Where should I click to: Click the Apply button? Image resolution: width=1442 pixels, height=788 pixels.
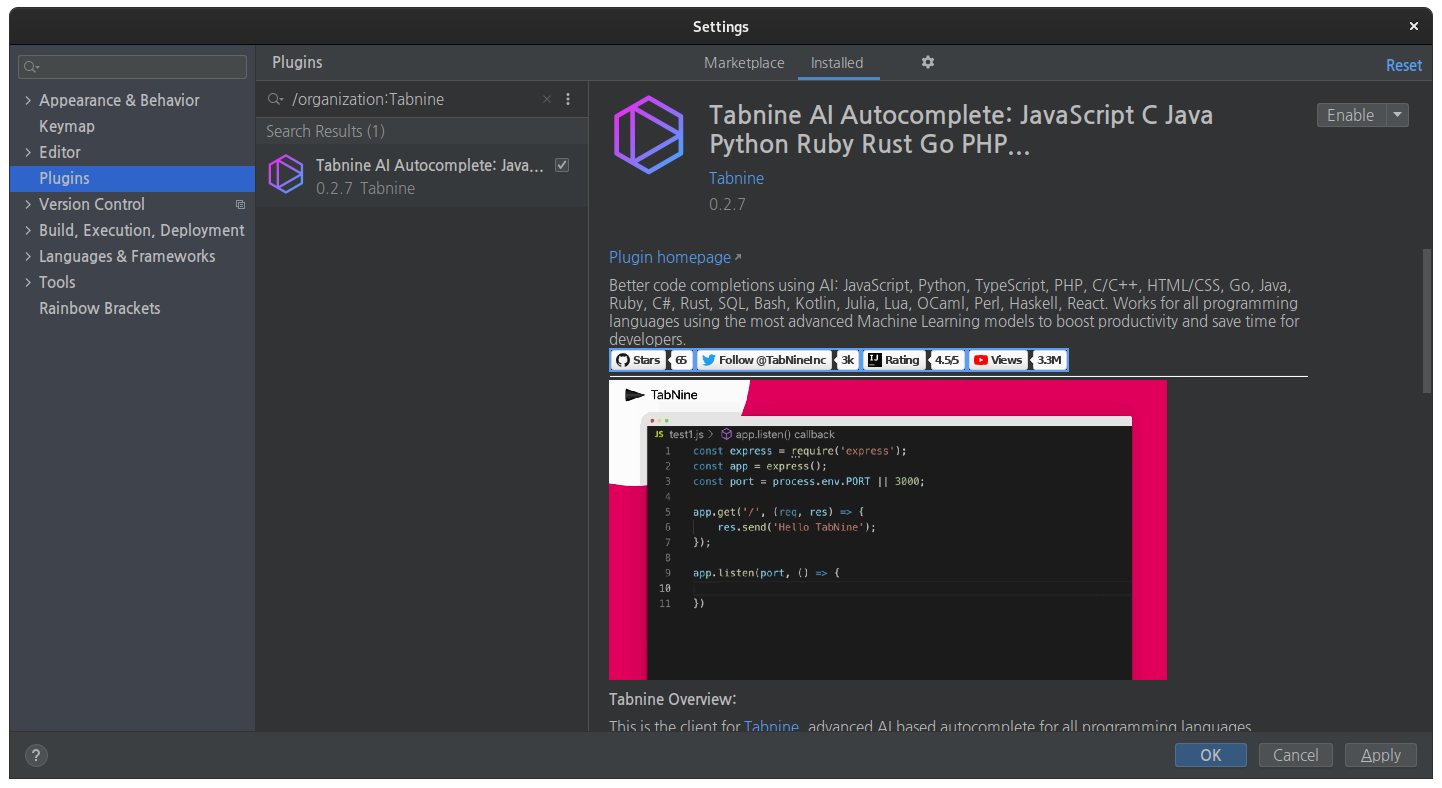pyautogui.click(x=1381, y=755)
